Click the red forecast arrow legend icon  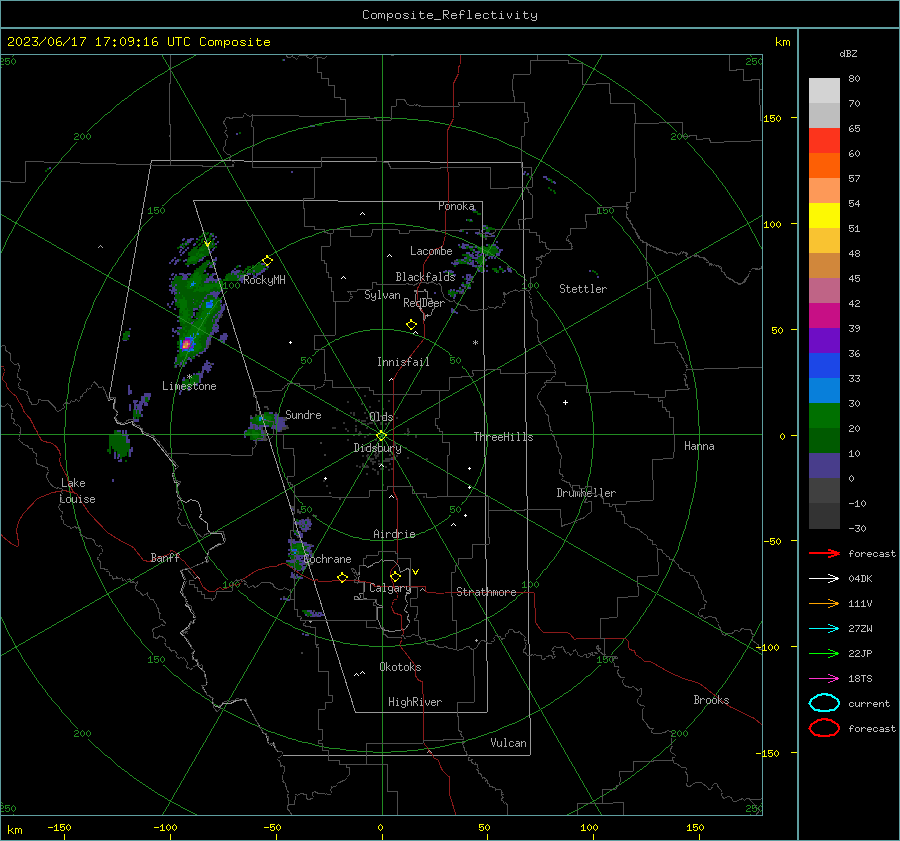pyautogui.click(x=824, y=553)
